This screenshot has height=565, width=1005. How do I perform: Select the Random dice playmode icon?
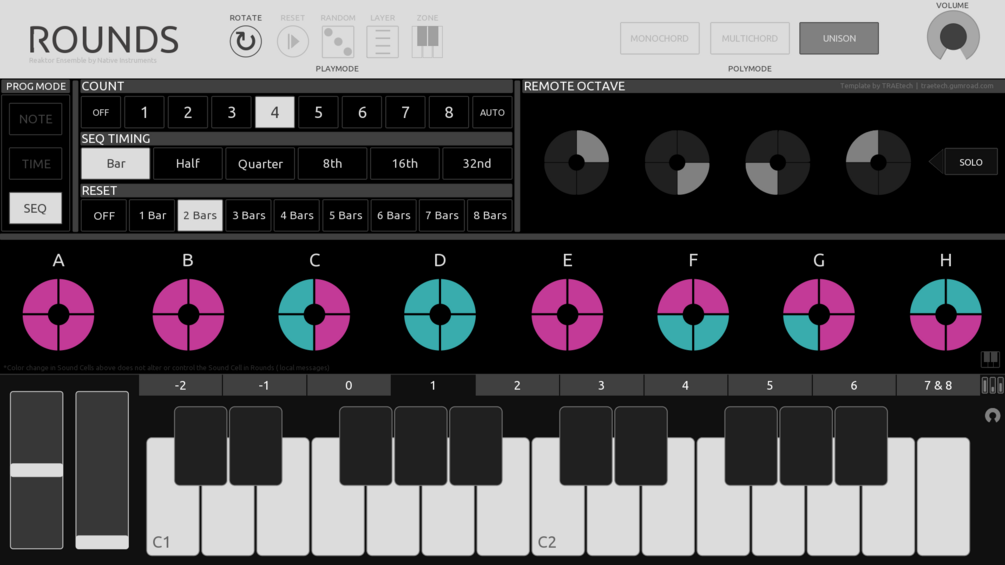click(x=338, y=42)
